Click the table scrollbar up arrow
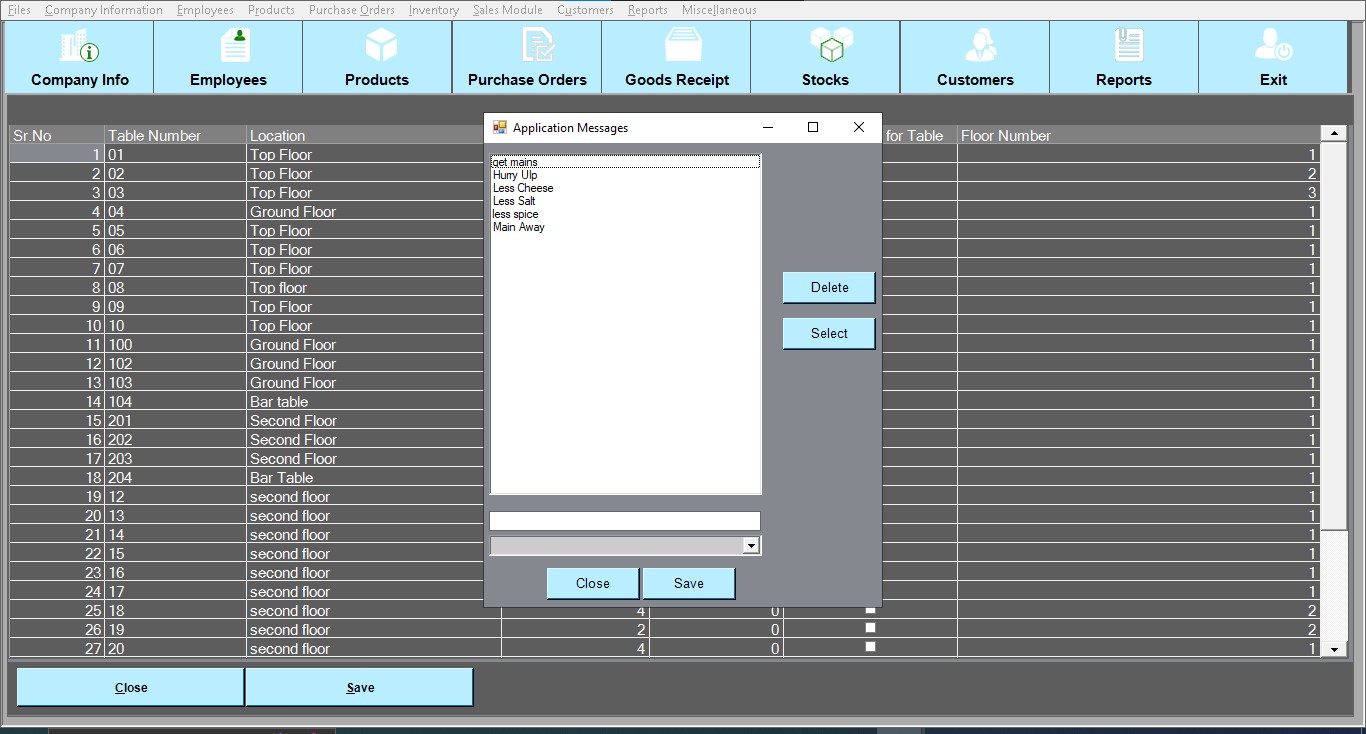Image resolution: width=1366 pixels, height=734 pixels. point(1334,133)
